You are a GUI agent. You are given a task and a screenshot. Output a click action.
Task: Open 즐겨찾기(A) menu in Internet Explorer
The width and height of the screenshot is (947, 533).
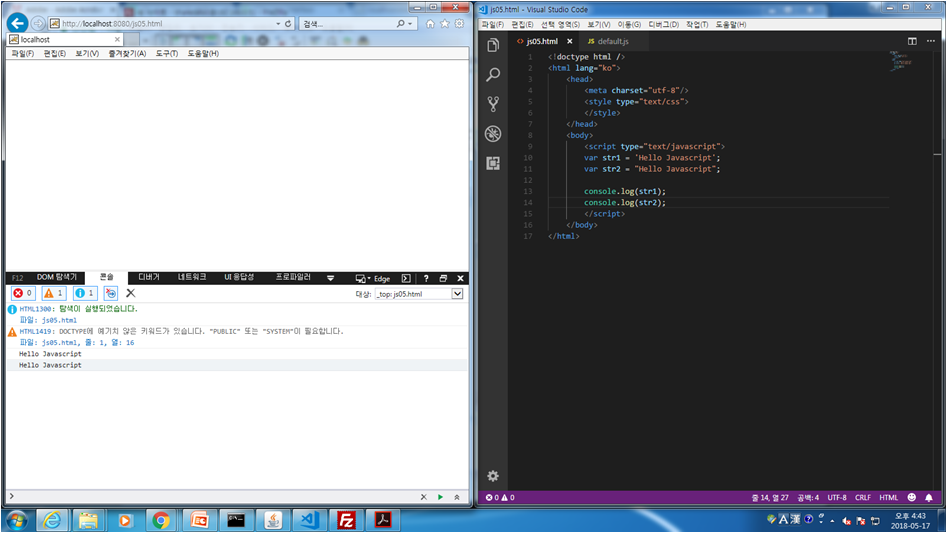point(127,54)
